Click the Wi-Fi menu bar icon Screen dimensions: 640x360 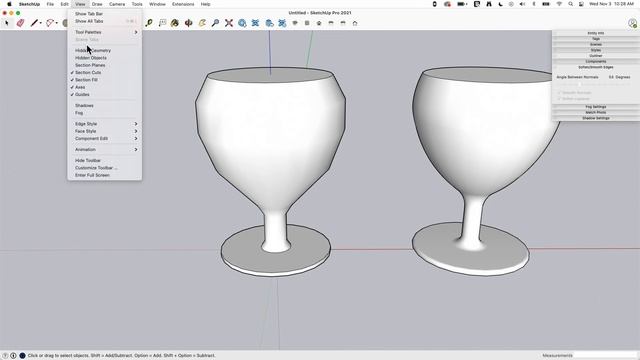click(x=559, y=4)
